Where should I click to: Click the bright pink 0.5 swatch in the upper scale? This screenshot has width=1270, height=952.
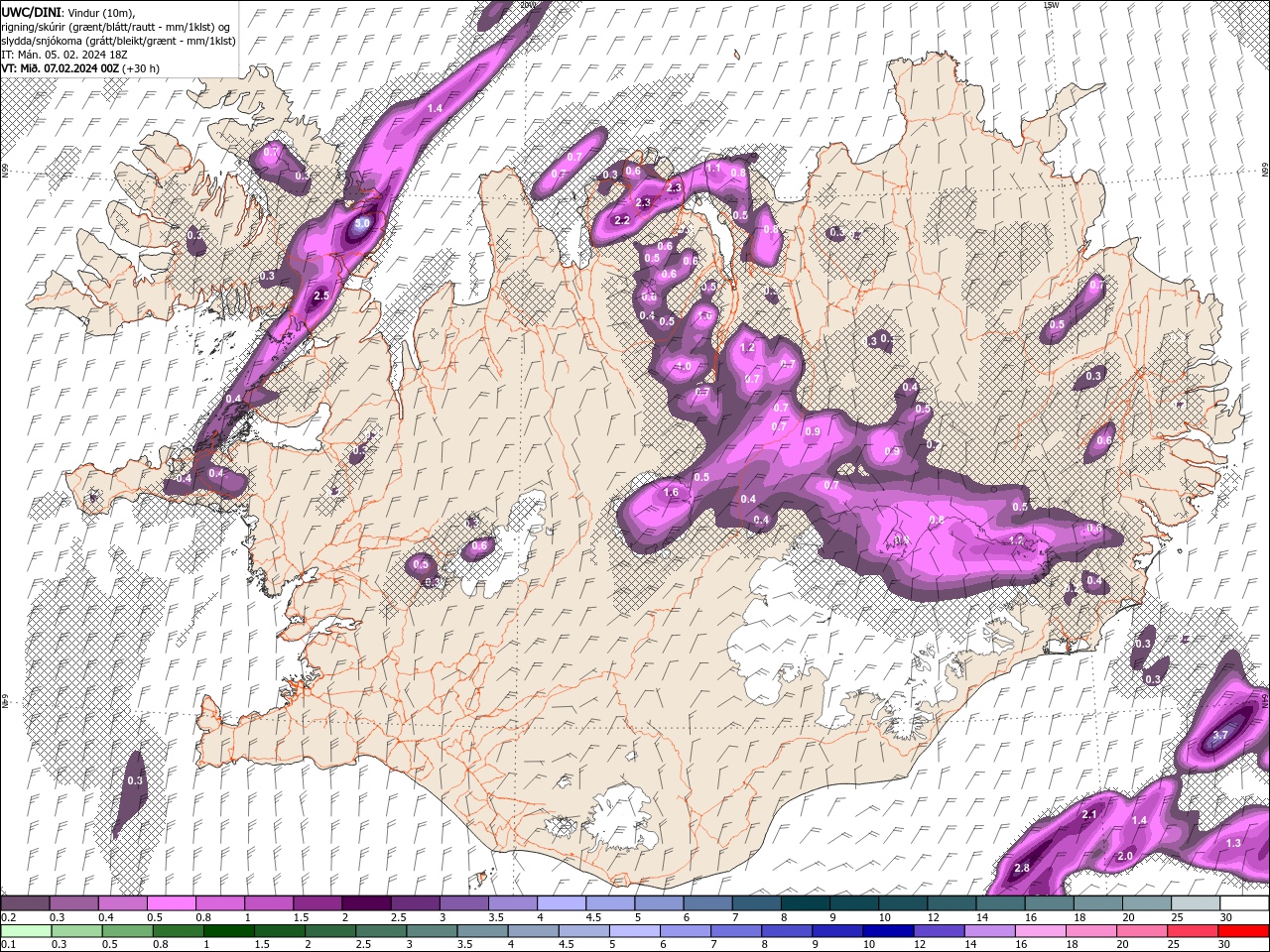coord(171,903)
